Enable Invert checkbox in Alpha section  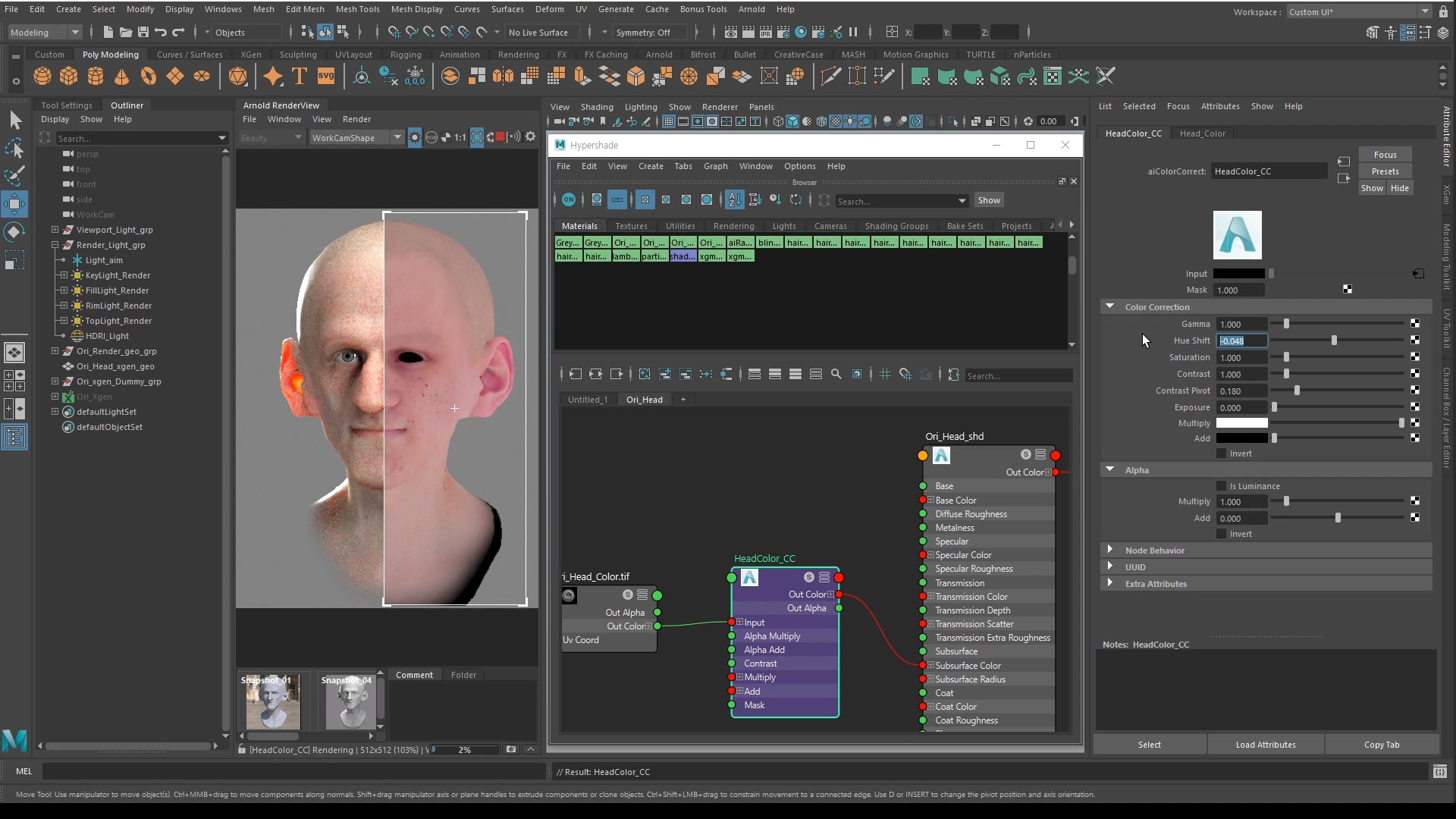pos(1221,534)
